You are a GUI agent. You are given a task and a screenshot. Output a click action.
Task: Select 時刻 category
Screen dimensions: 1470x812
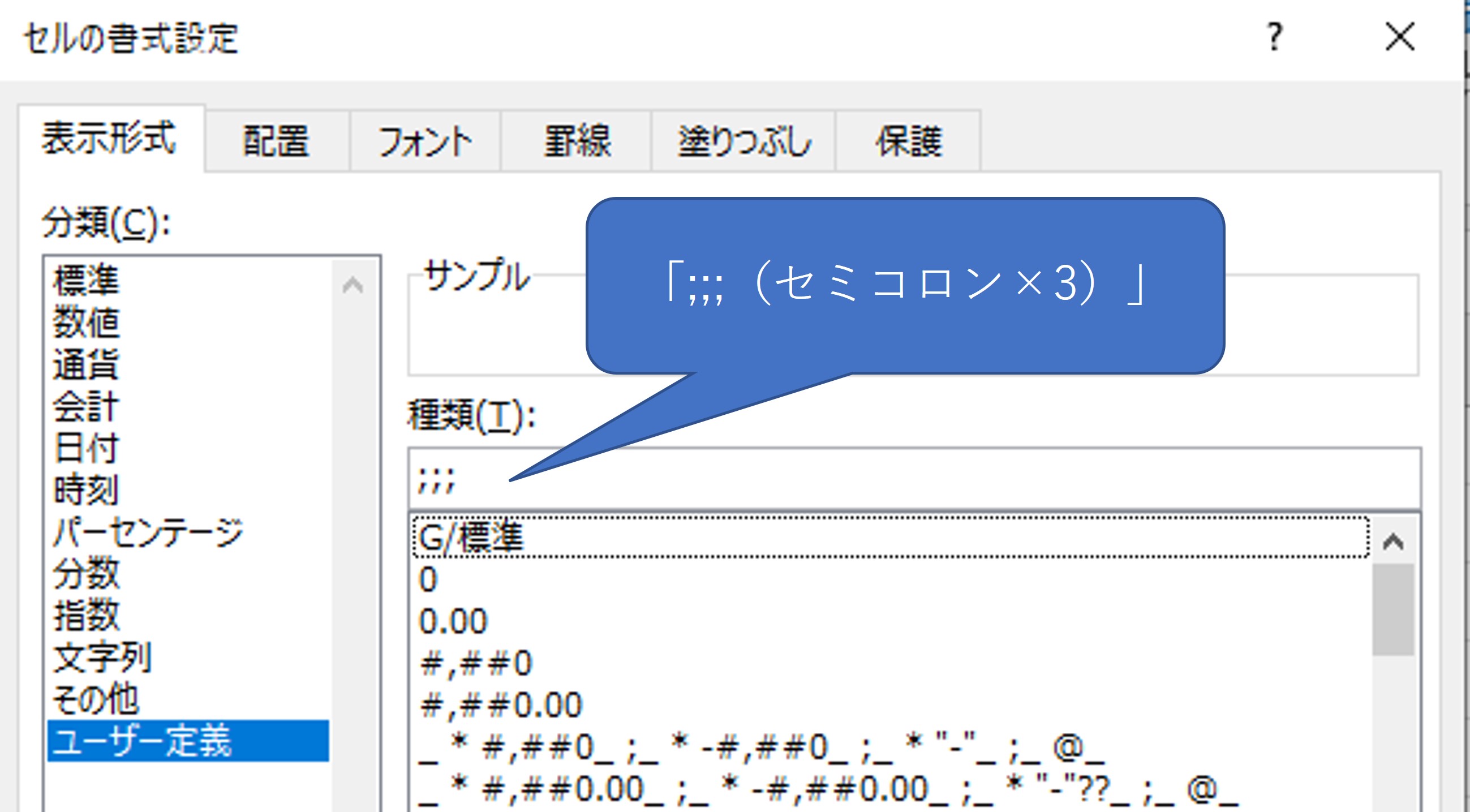pos(188,490)
